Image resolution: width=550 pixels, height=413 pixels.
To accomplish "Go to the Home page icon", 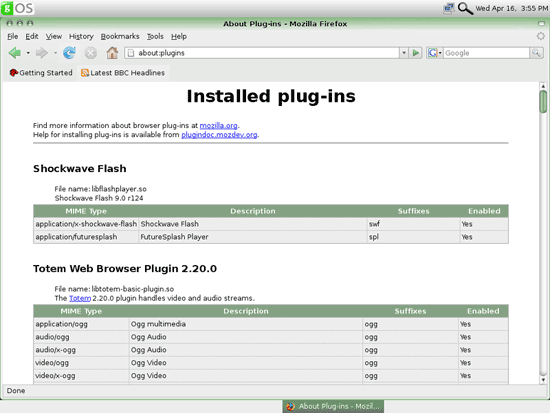I will pos(112,53).
